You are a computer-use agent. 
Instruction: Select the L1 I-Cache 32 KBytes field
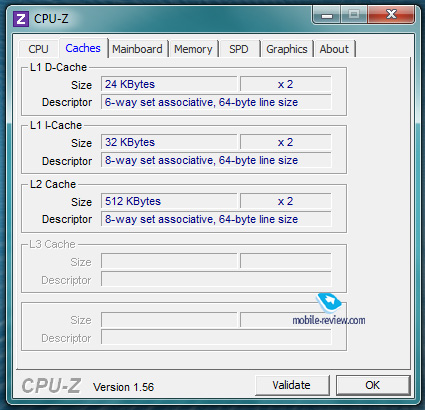point(169,142)
